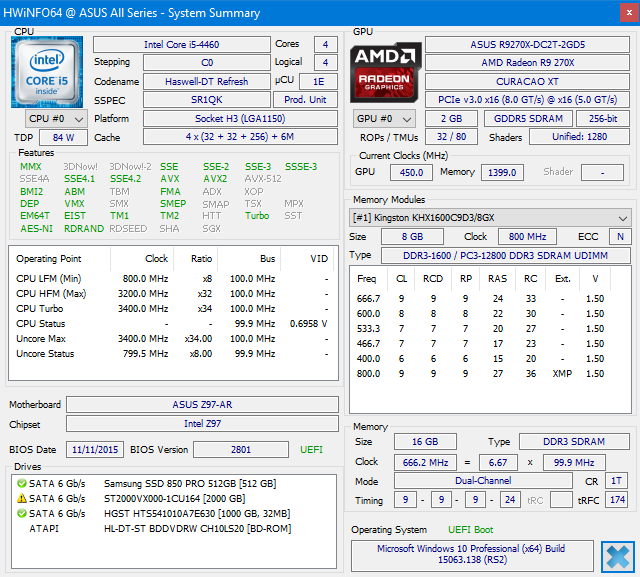640x577 pixels.
Task: Click the ASUS R9270X-DC2T-2GD5 field
Action: (527, 44)
